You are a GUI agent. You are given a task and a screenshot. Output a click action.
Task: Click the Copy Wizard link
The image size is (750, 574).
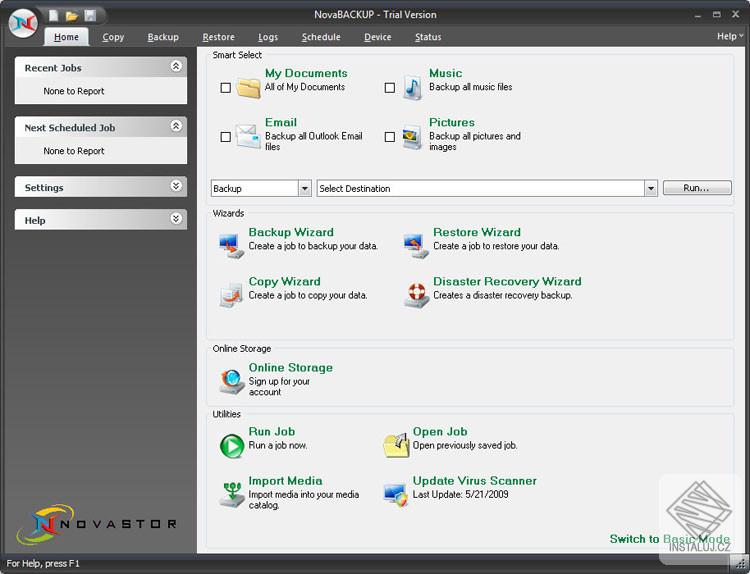coord(285,282)
